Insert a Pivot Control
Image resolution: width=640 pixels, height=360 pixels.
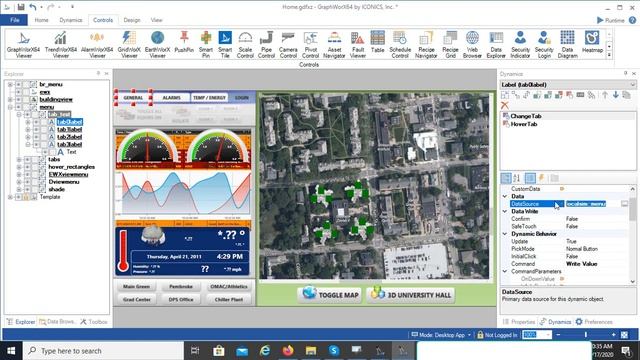pos(310,44)
